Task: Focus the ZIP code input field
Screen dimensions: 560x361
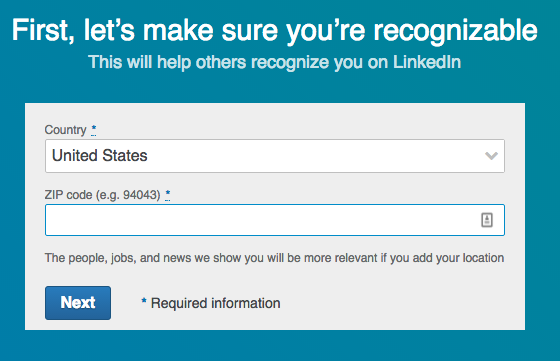Action: [x=275, y=220]
